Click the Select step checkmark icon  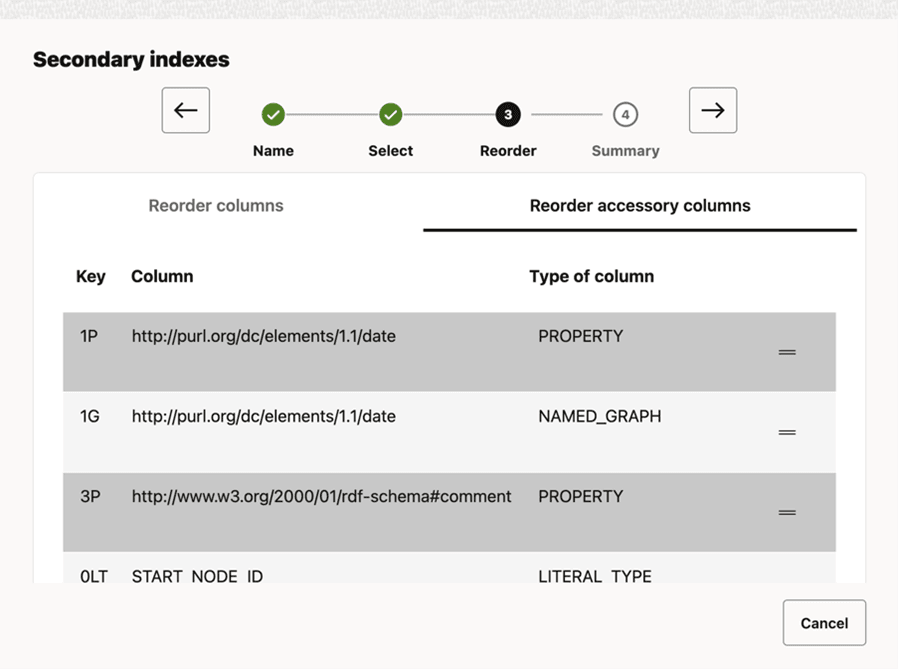click(x=391, y=115)
